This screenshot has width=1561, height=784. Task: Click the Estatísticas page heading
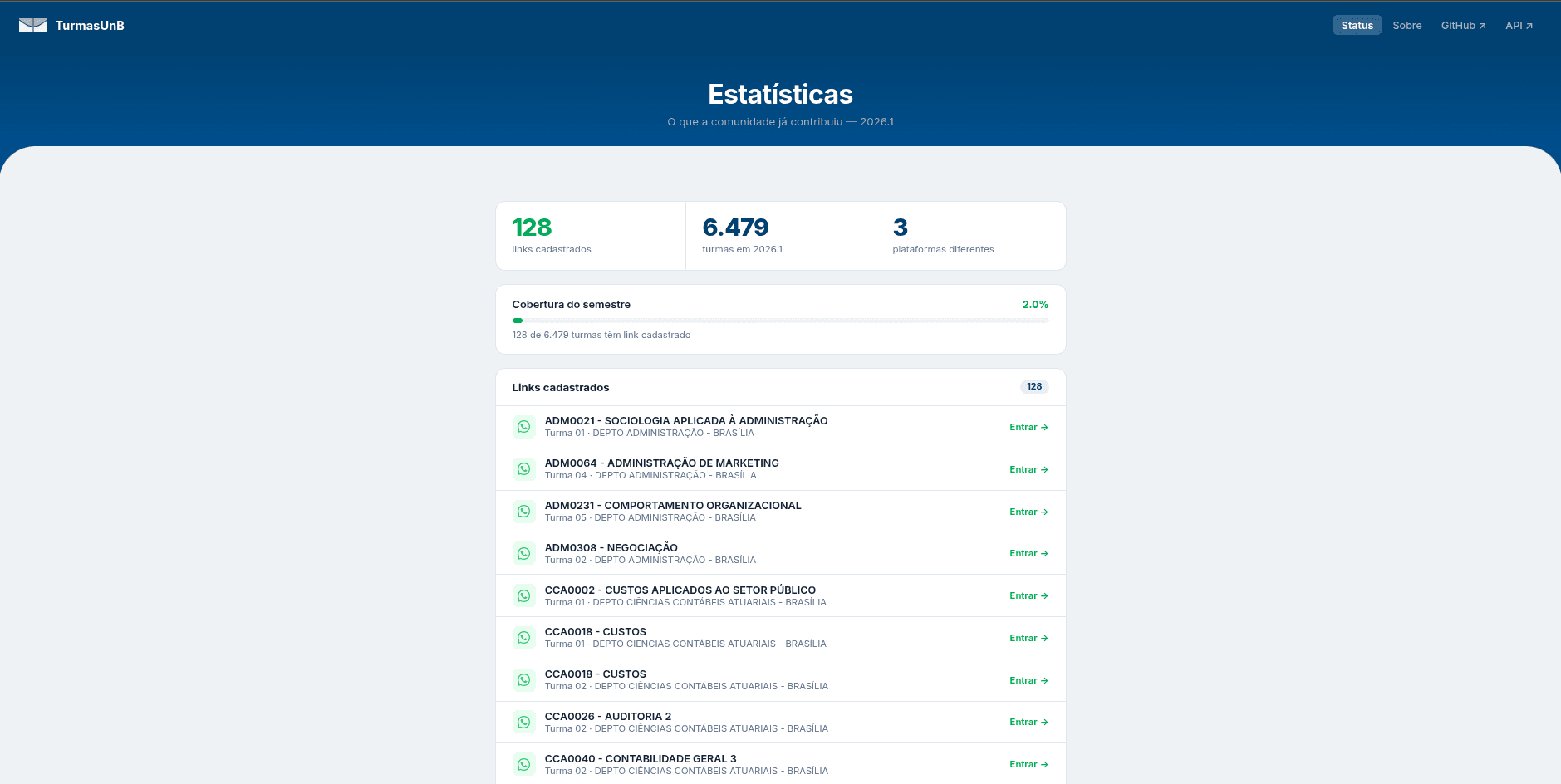pyautogui.click(x=780, y=95)
